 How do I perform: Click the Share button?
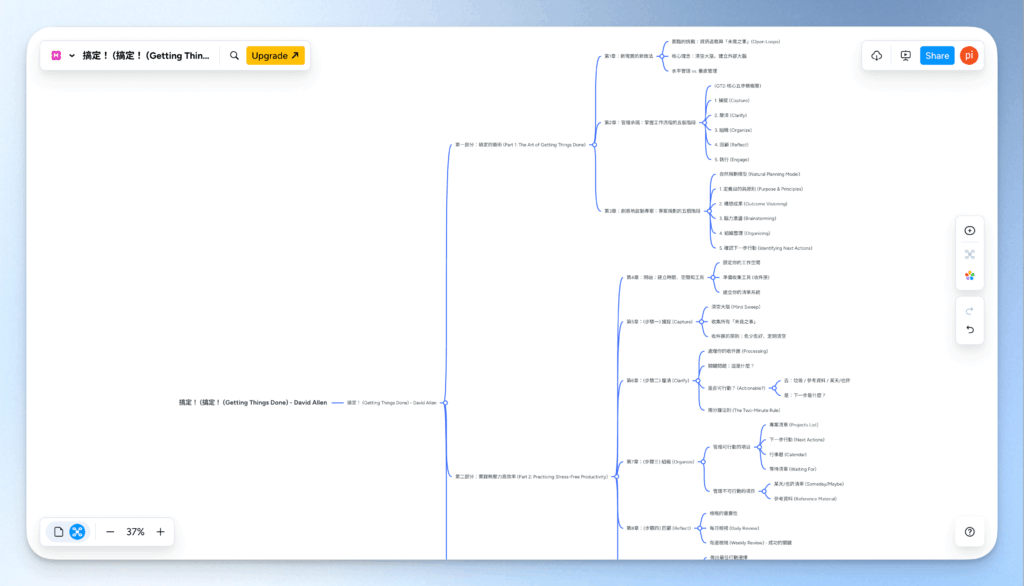937,56
